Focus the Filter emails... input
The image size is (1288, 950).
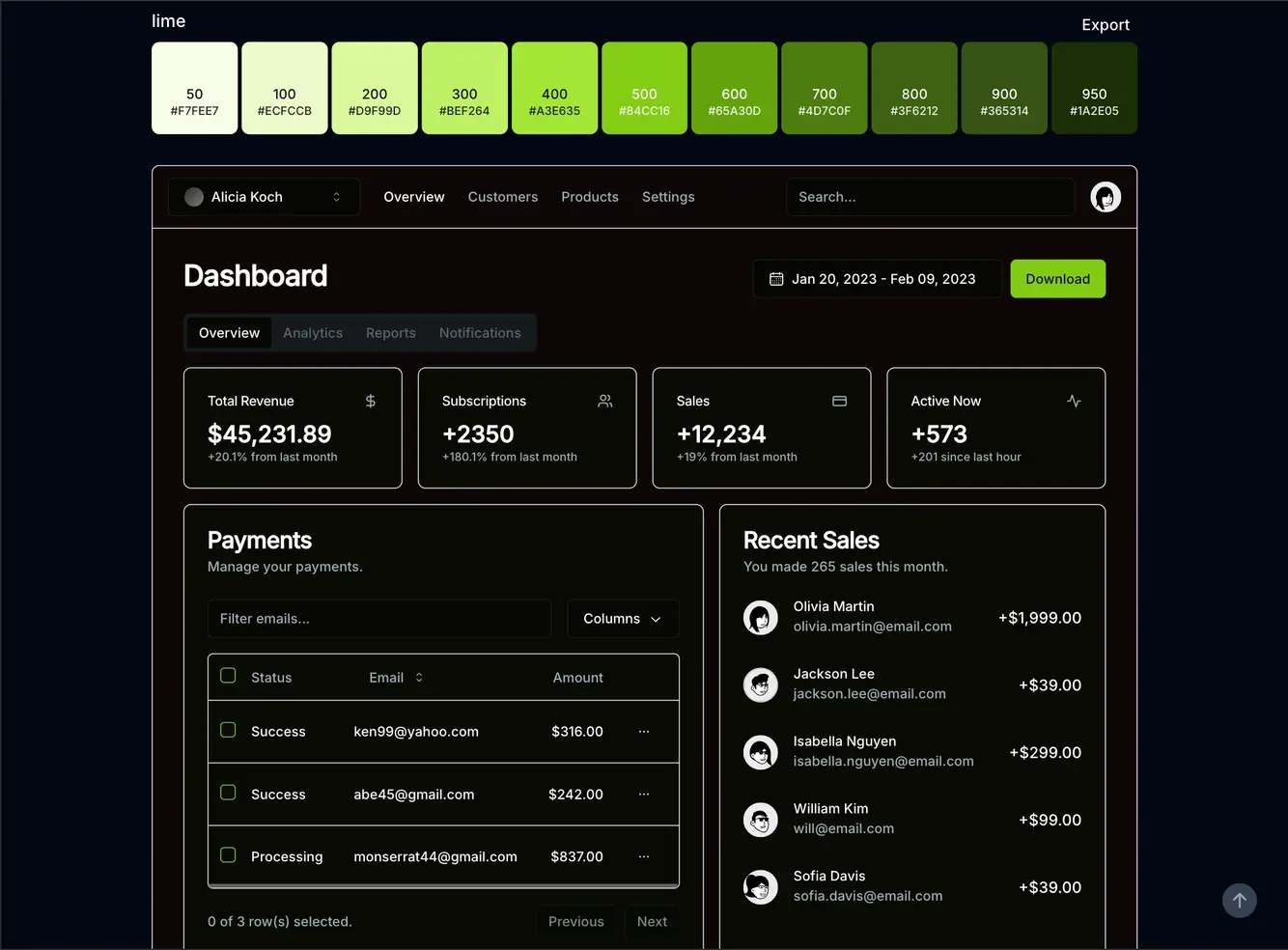click(379, 619)
